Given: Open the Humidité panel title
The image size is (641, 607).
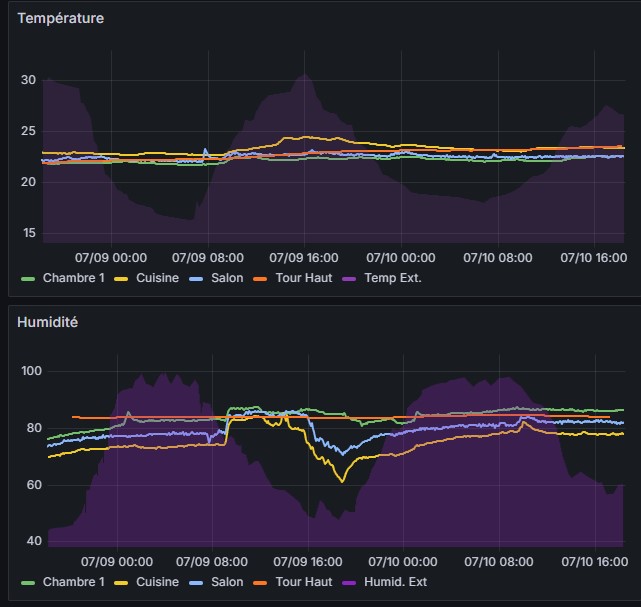Looking at the screenshot, I should tap(47, 322).
